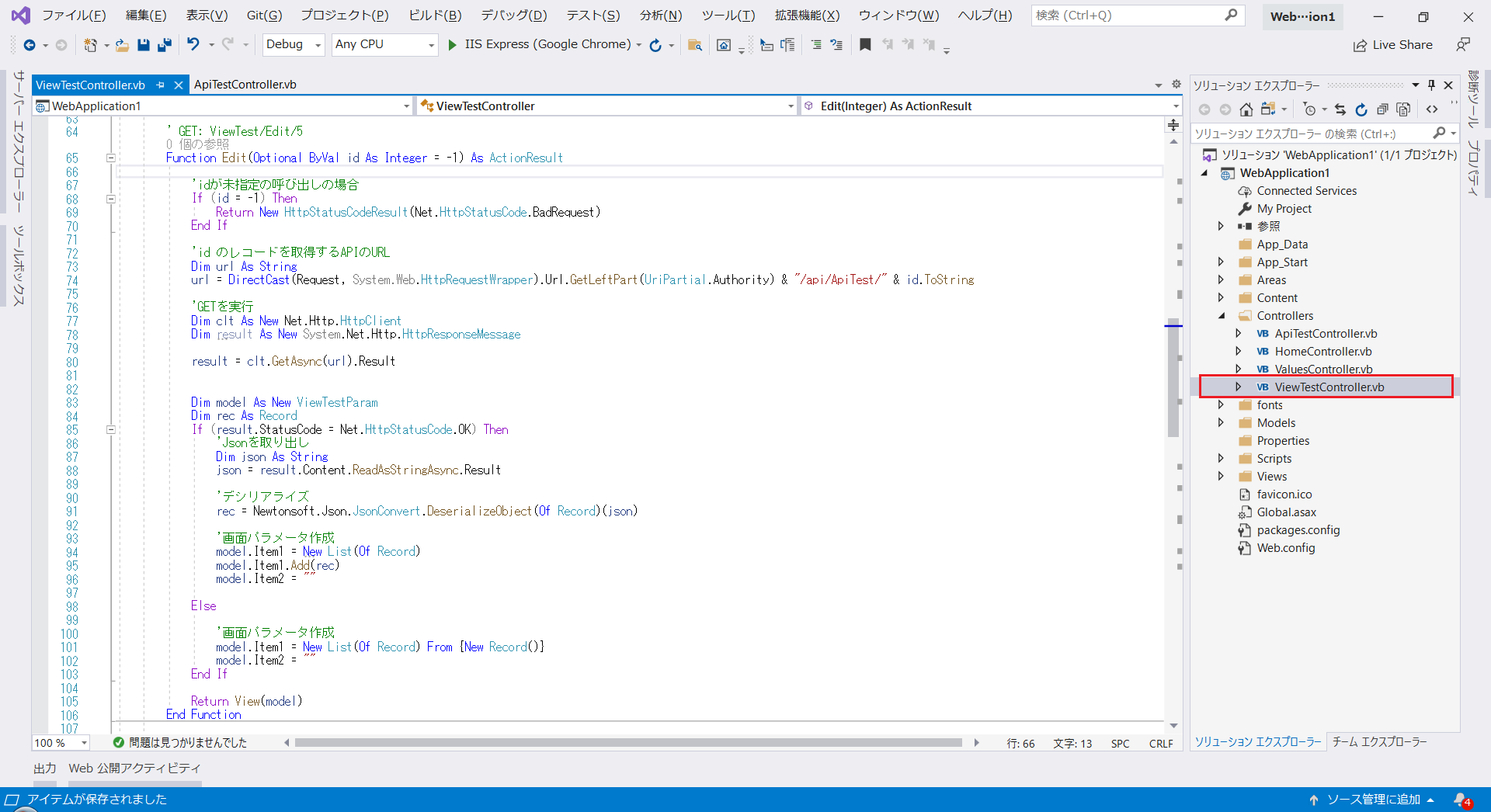Viewport: 1491px width, 812px height.
Task: Sync Solution Explorer with active document
Action: coord(1340,109)
